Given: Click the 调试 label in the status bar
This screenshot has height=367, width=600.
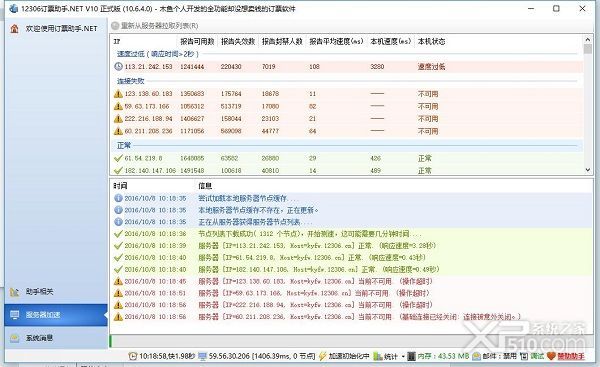Looking at the screenshot, I should click(537, 356).
